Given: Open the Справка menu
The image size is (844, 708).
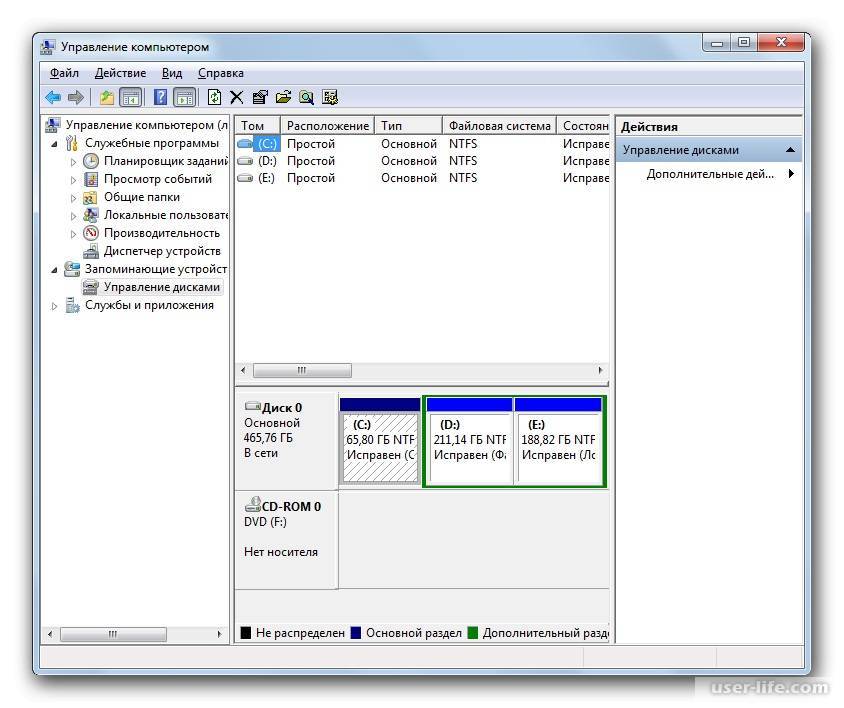Looking at the screenshot, I should pyautogui.click(x=220, y=73).
